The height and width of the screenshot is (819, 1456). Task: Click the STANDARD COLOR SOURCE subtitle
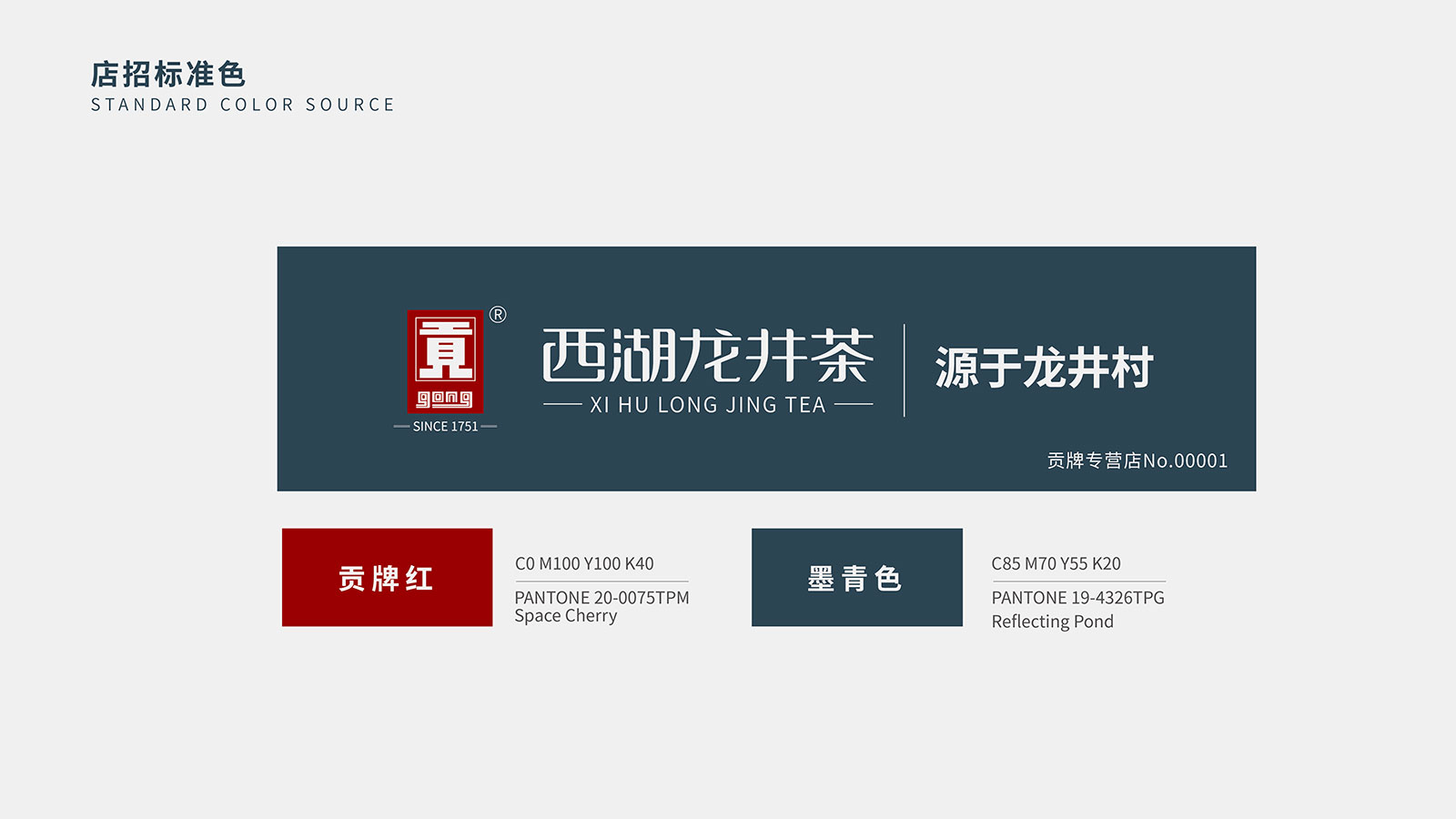[x=243, y=105]
